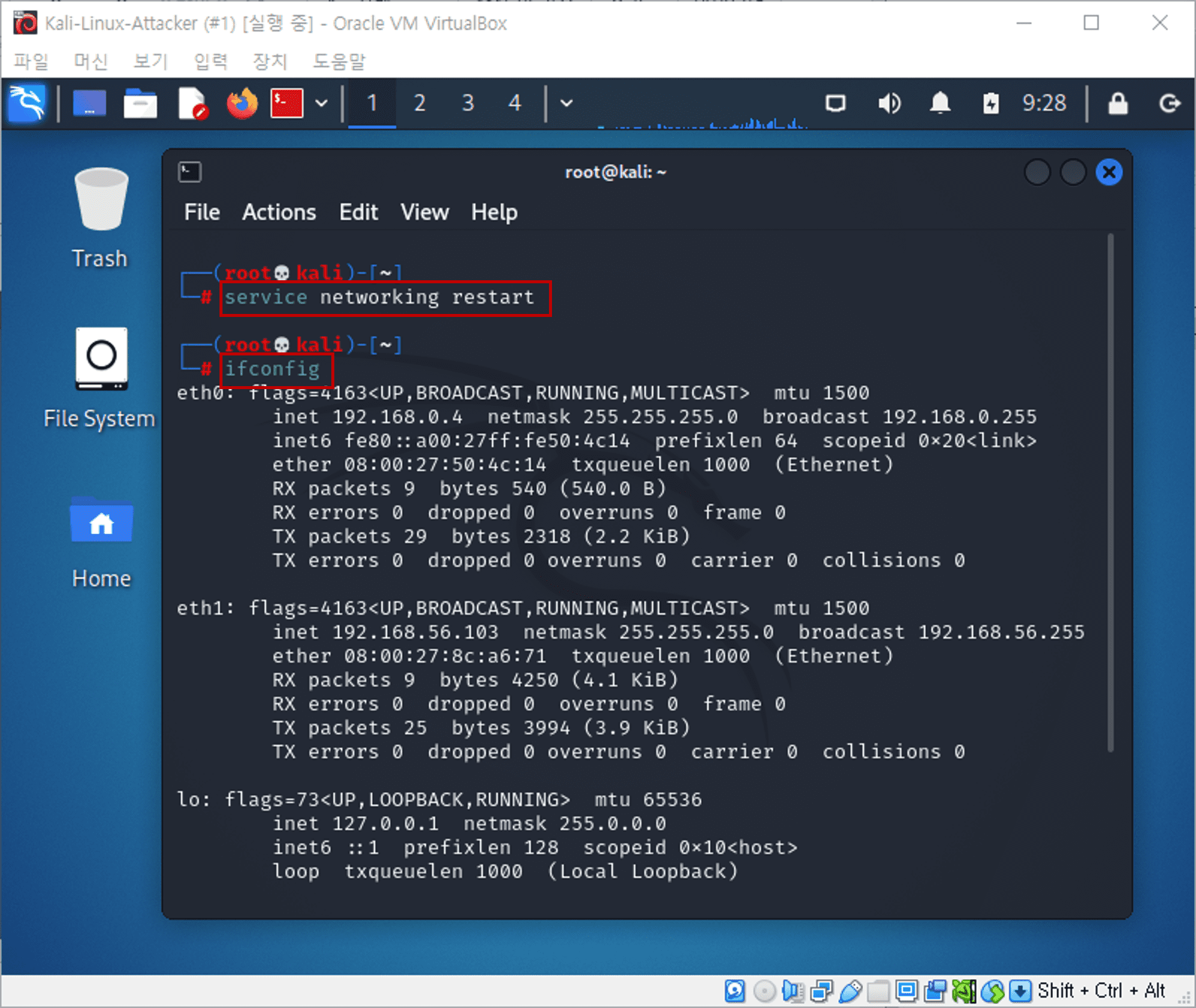This screenshot has height=1008, width=1196.
Task: Open the file manager panel icon
Action: 140,103
